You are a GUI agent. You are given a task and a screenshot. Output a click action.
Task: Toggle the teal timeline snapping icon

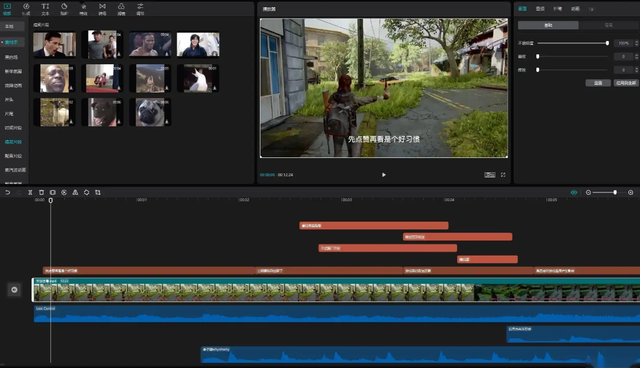point(574,192)
